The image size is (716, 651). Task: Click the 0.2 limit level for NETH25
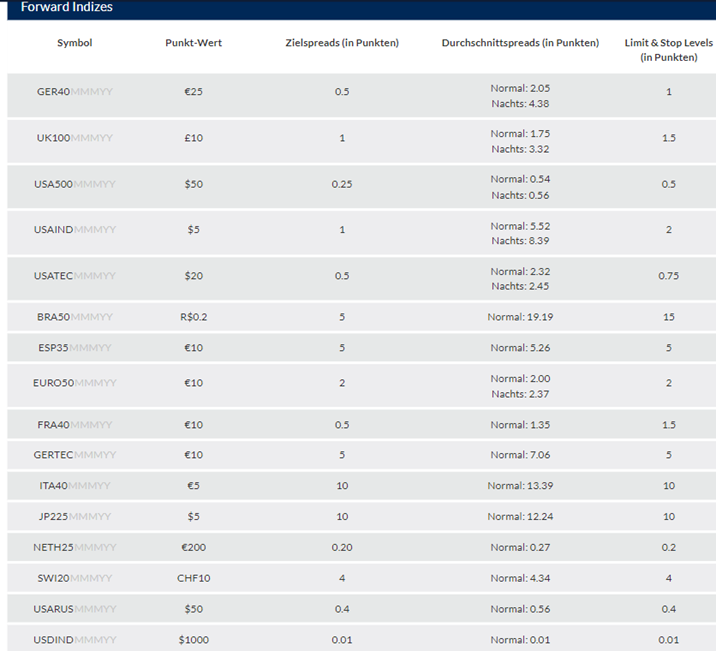(x=669, y=547)
